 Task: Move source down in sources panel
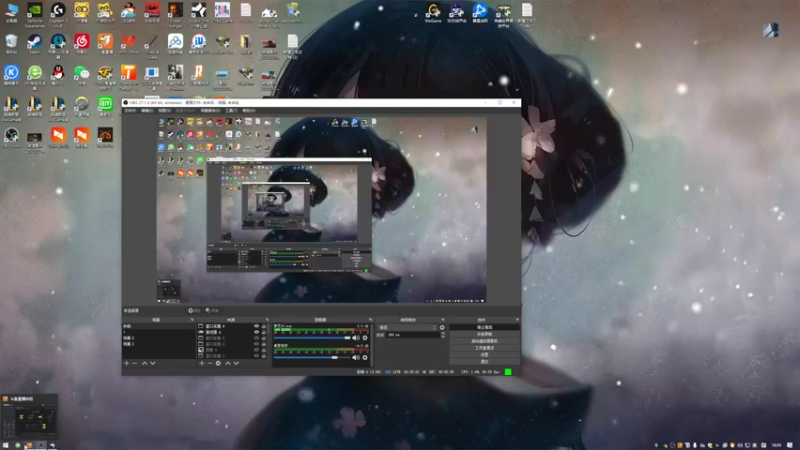coord(236,363)
